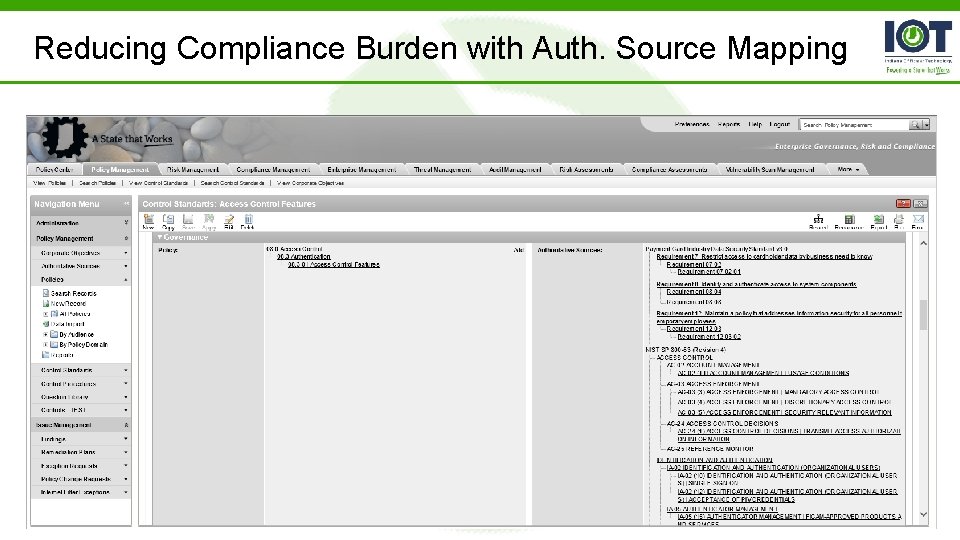The image size is (960, 540).
Task: Collapse the Governance section
Action: tap(160, 237)
